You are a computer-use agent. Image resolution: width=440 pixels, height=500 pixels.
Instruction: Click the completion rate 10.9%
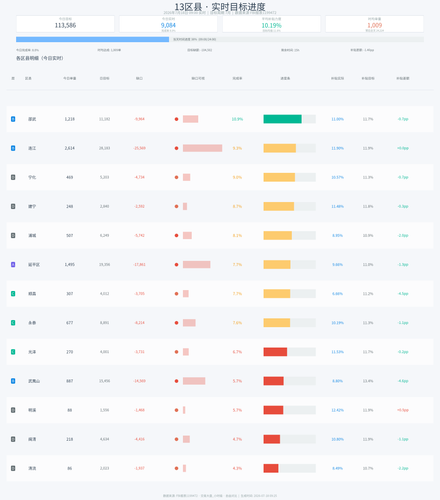[x=237, y=119]
